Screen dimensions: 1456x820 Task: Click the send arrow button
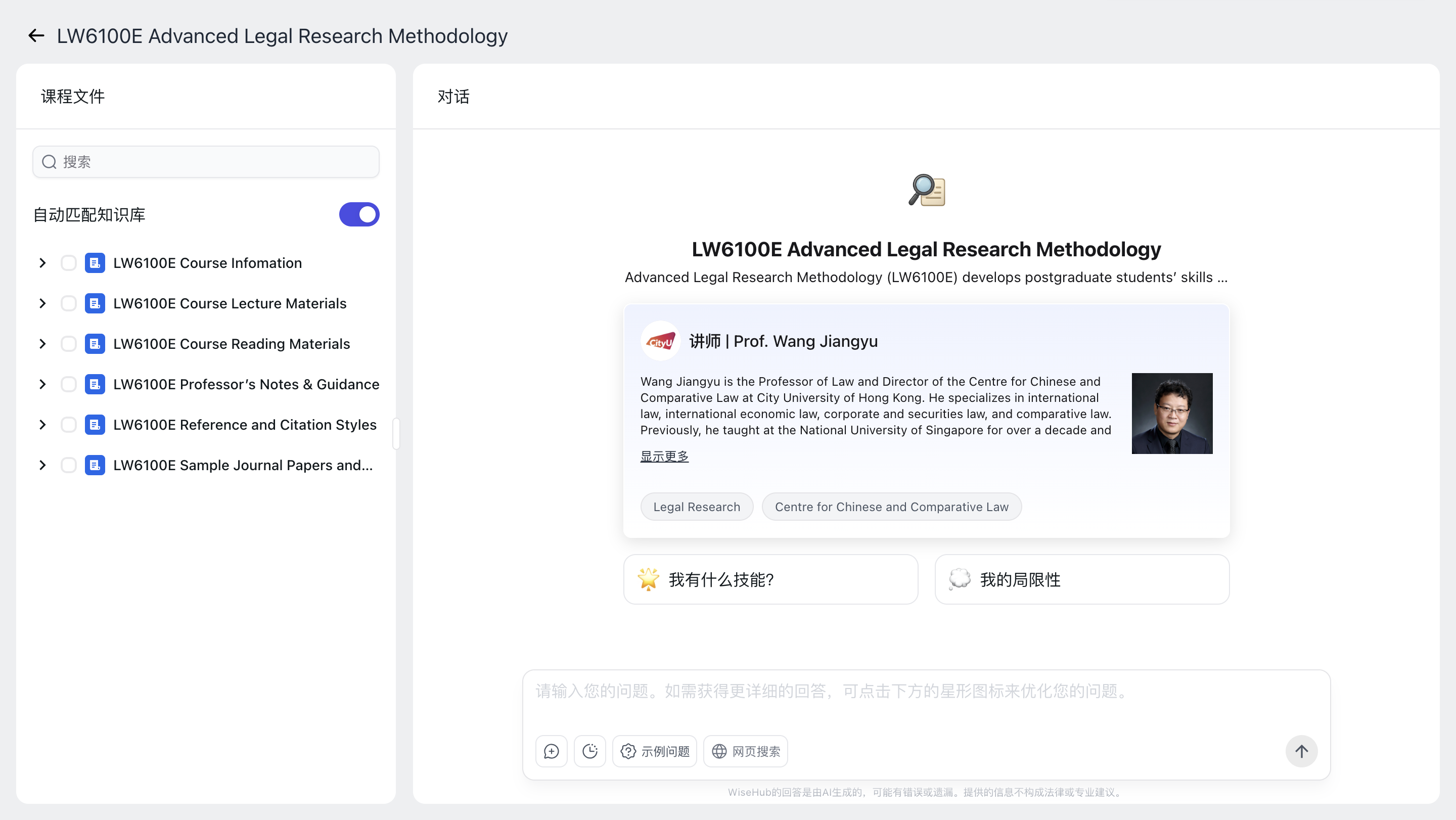coord(1301,751)
